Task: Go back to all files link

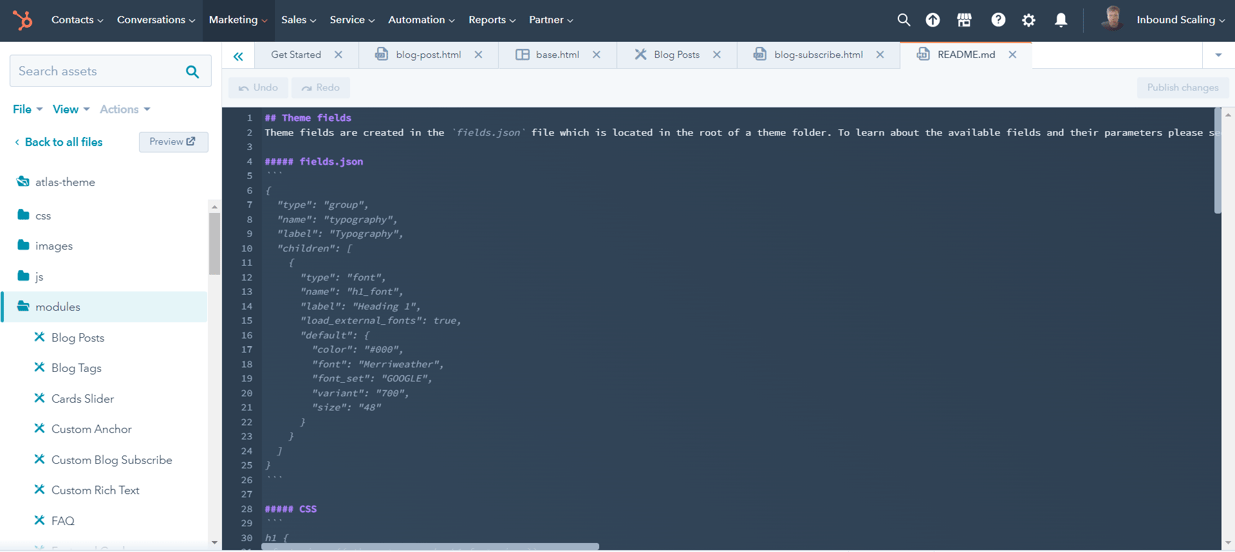Action: pos(57,142)
